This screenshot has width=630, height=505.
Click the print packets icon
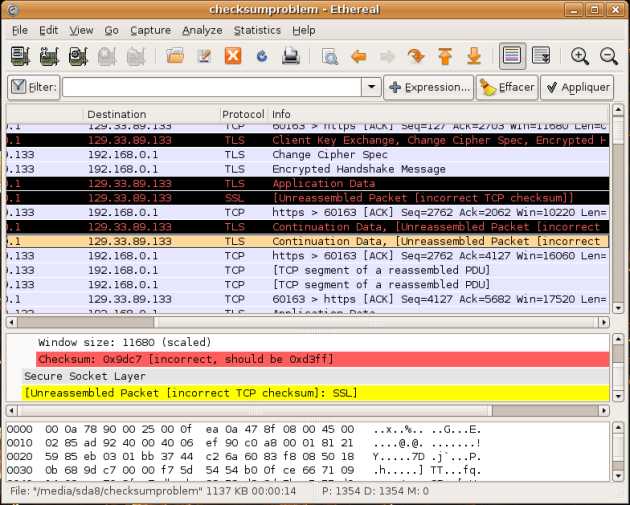click(x=290, y=56)
